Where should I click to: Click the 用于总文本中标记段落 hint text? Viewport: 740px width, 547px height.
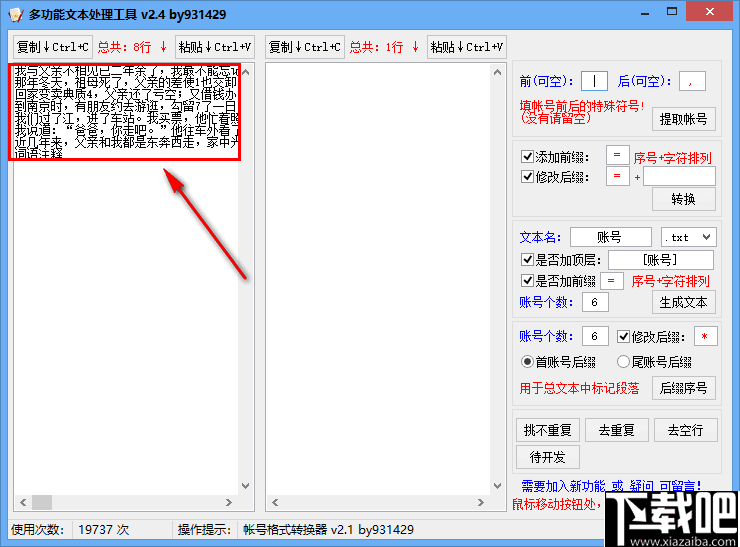coord(579,388)
